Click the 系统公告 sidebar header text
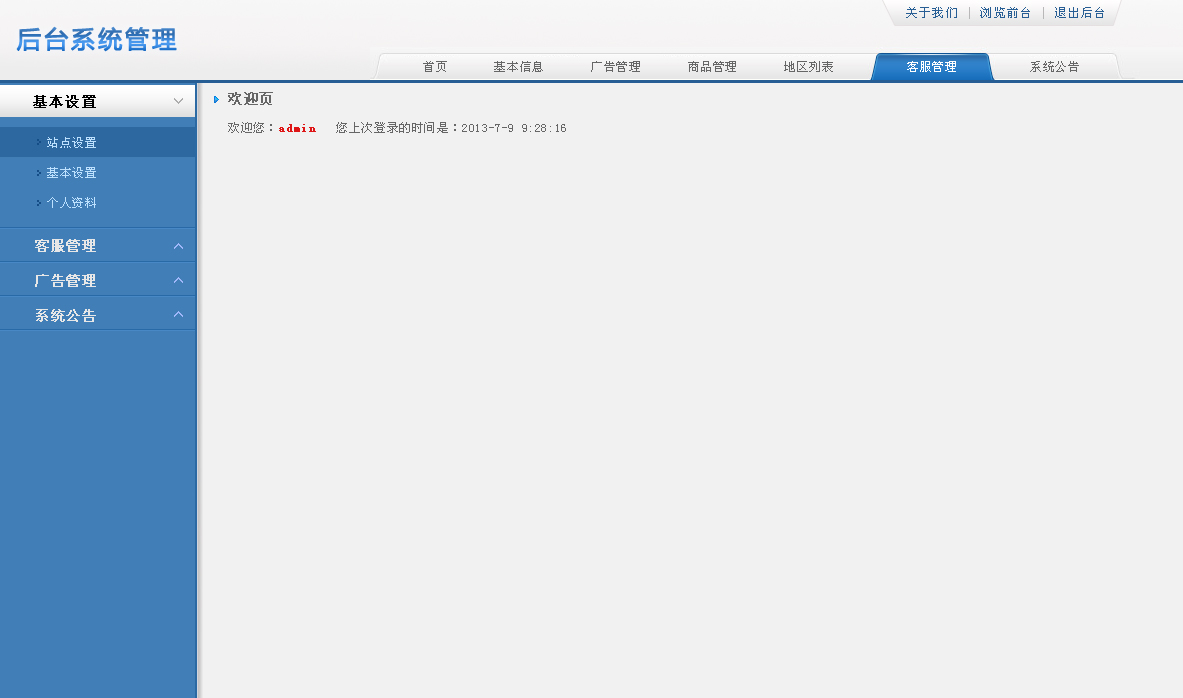This screenshot has height=698, width=1183. click(x=65, y=315)
